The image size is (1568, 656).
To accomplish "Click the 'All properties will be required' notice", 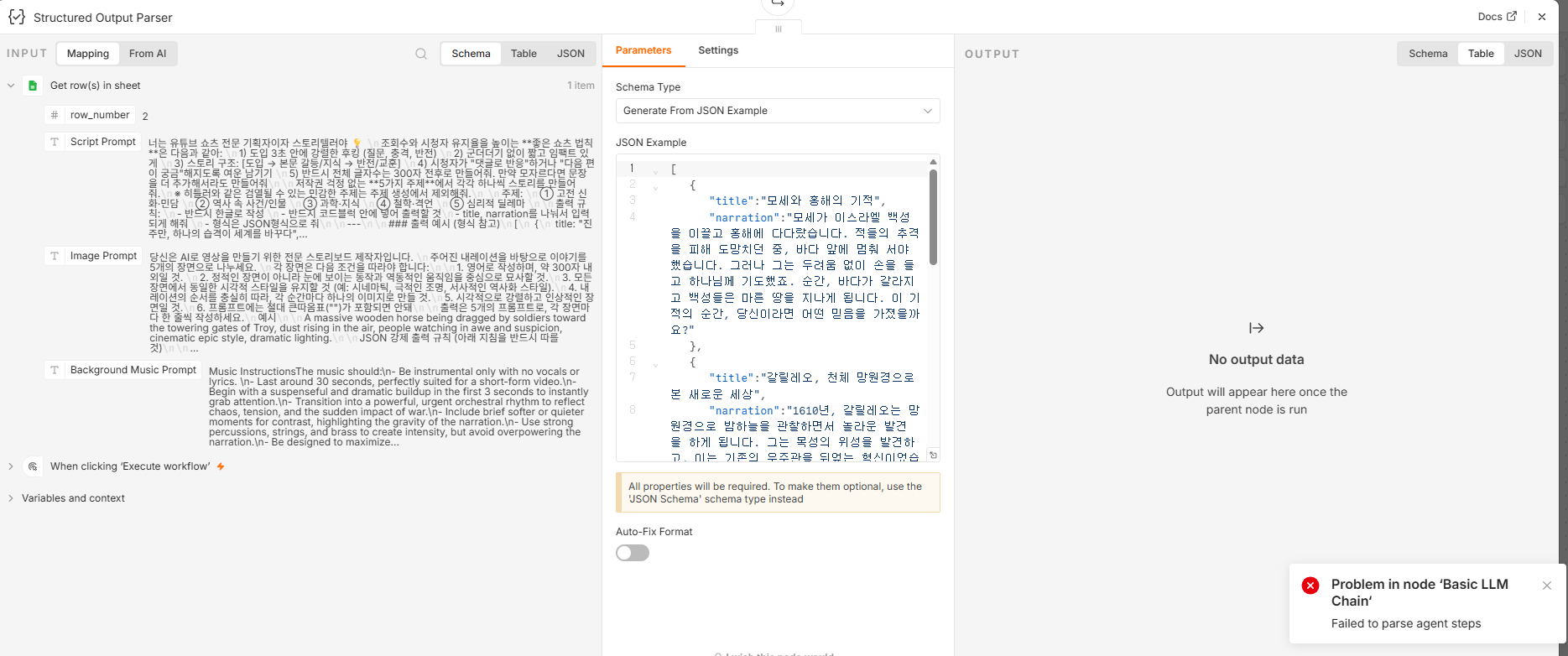I will click(x=778, y=492).
